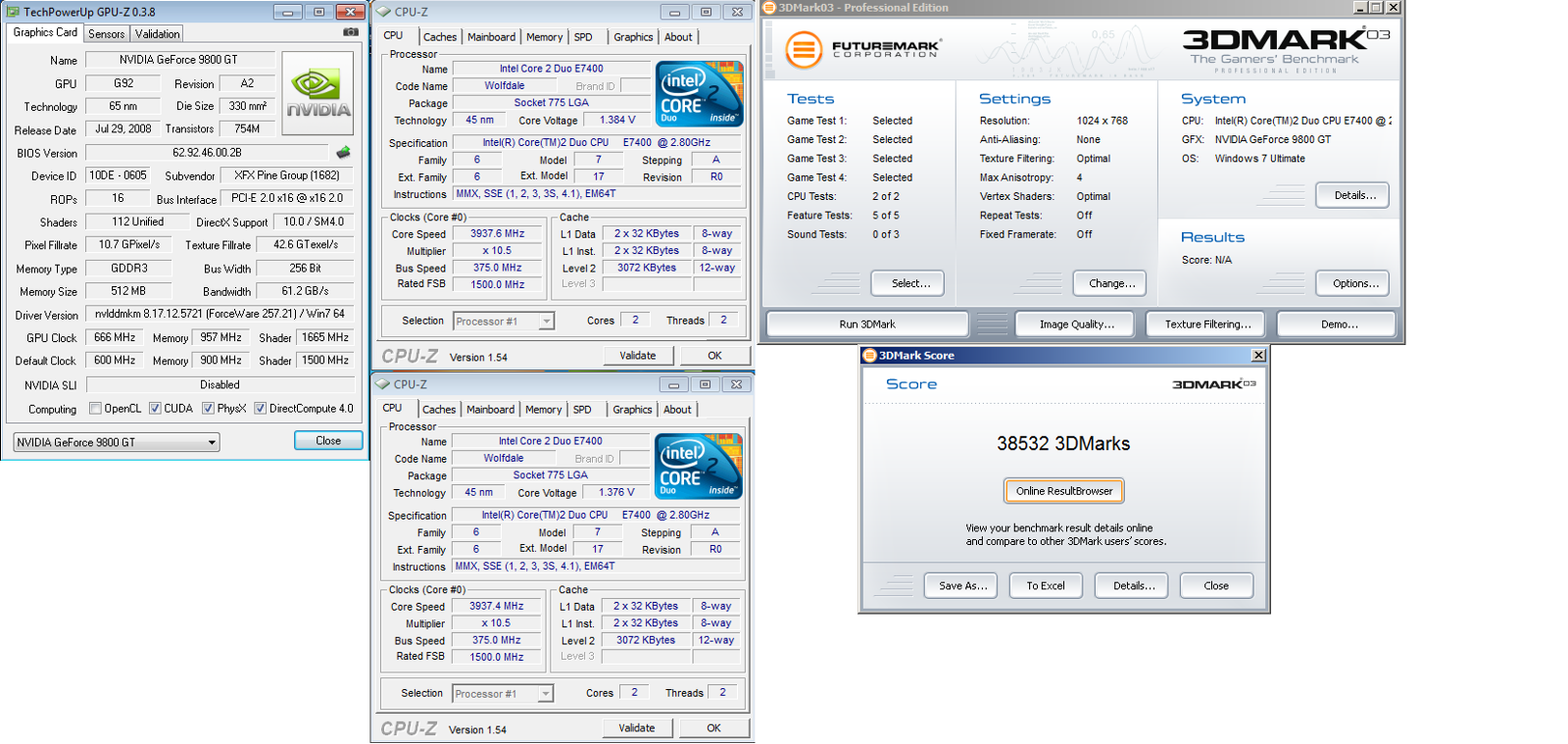1568x744 pixels.
Task: Open About tab in upper CPU-Z
Action: click(678, 37)
